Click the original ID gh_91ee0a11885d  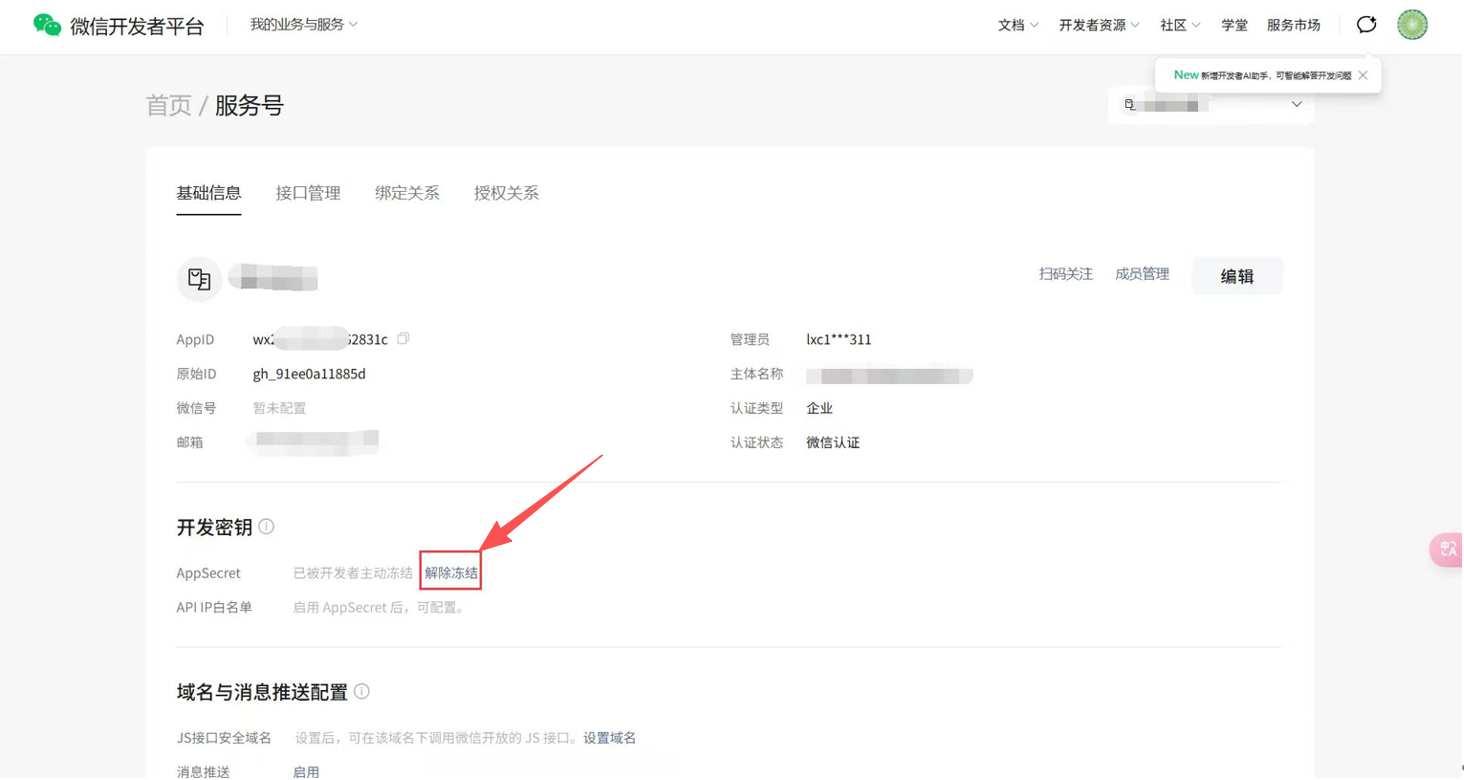309,374
